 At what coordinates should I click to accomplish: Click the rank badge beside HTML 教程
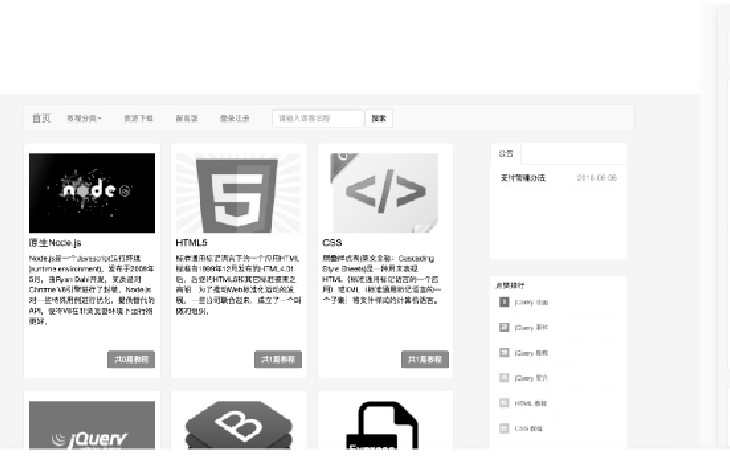click(504, 403)
